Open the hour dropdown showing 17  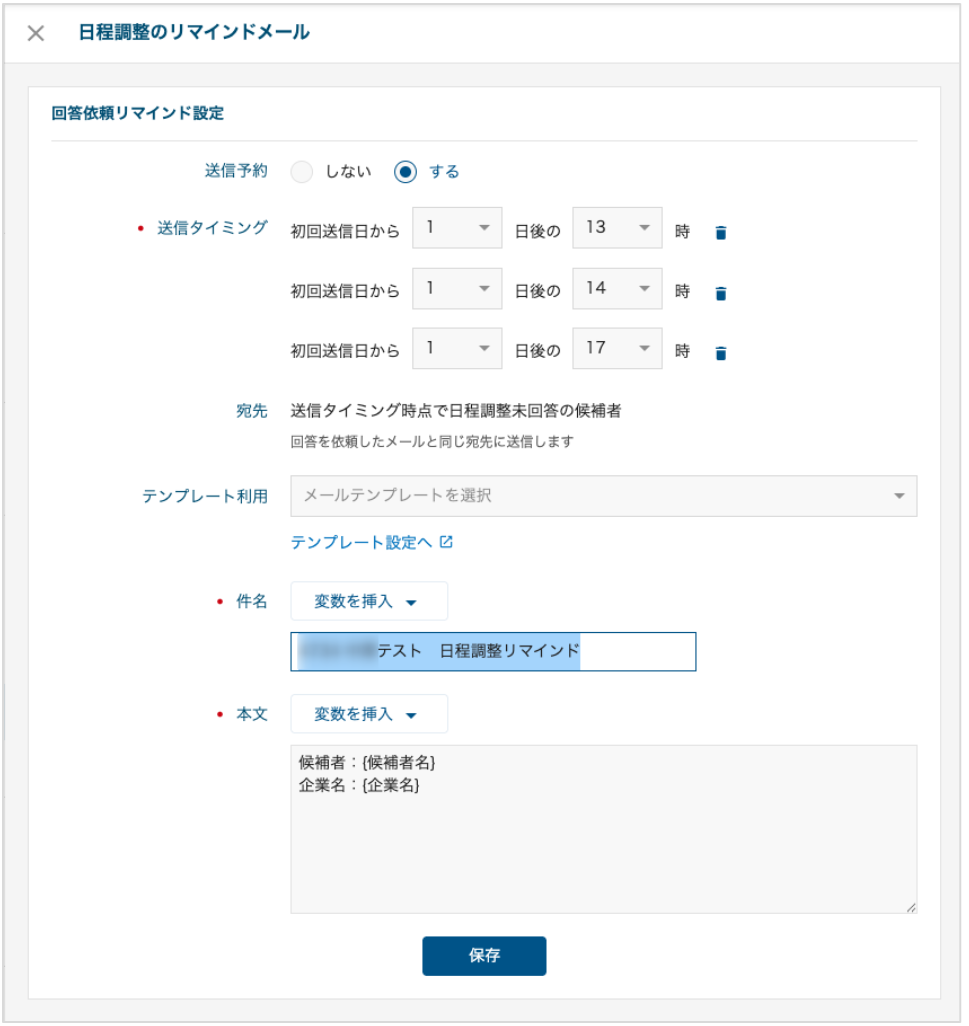(617, 349)
